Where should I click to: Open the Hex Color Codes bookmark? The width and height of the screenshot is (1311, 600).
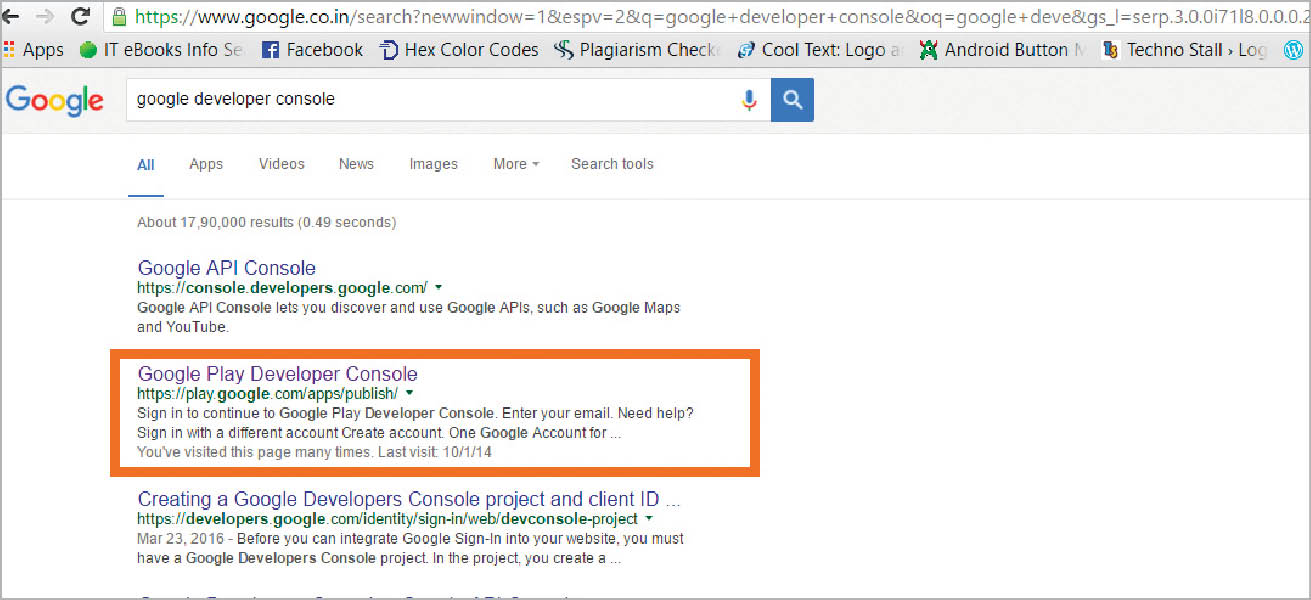coord(459,50)
